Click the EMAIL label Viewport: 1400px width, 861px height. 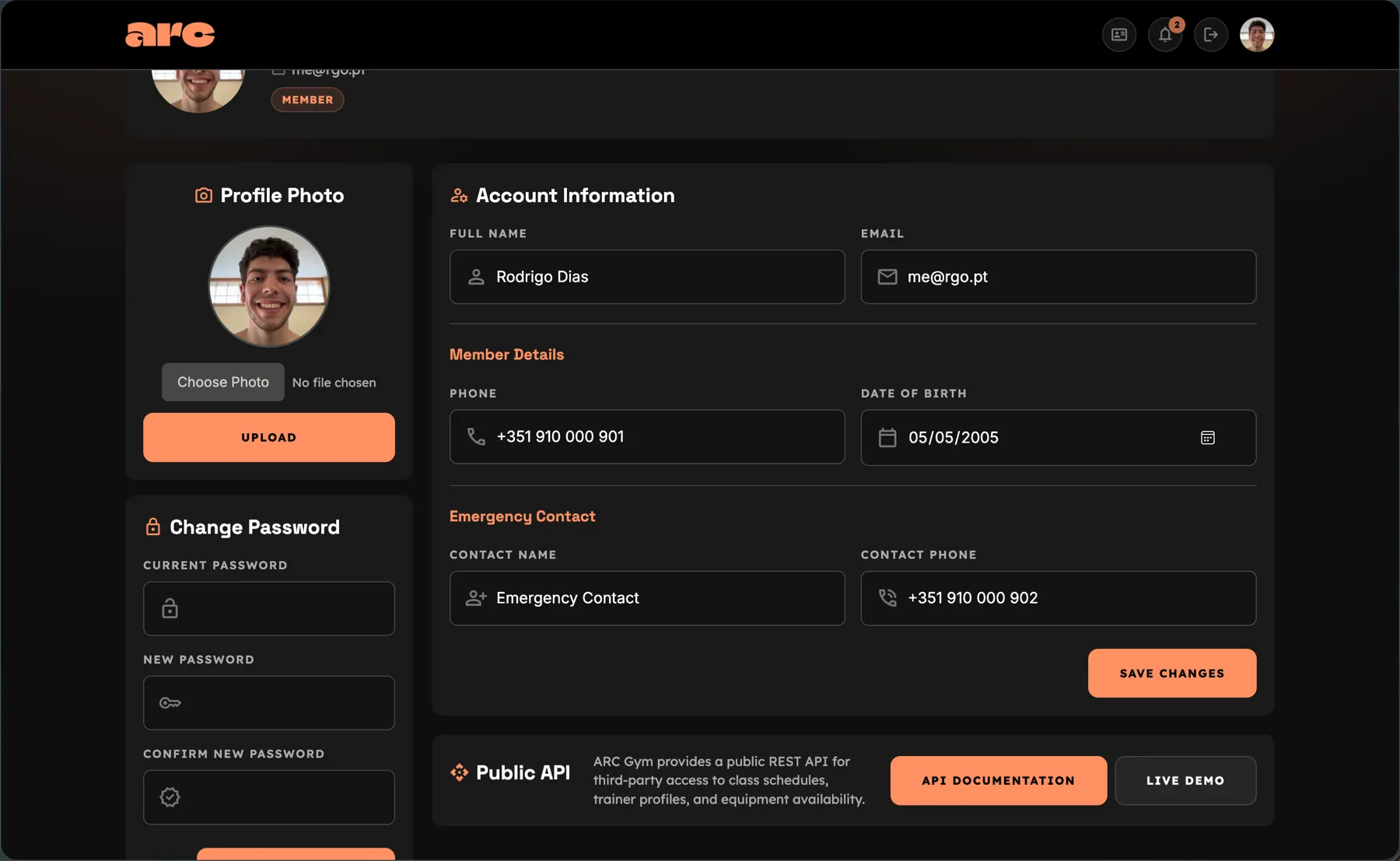[x=882, y=233]
